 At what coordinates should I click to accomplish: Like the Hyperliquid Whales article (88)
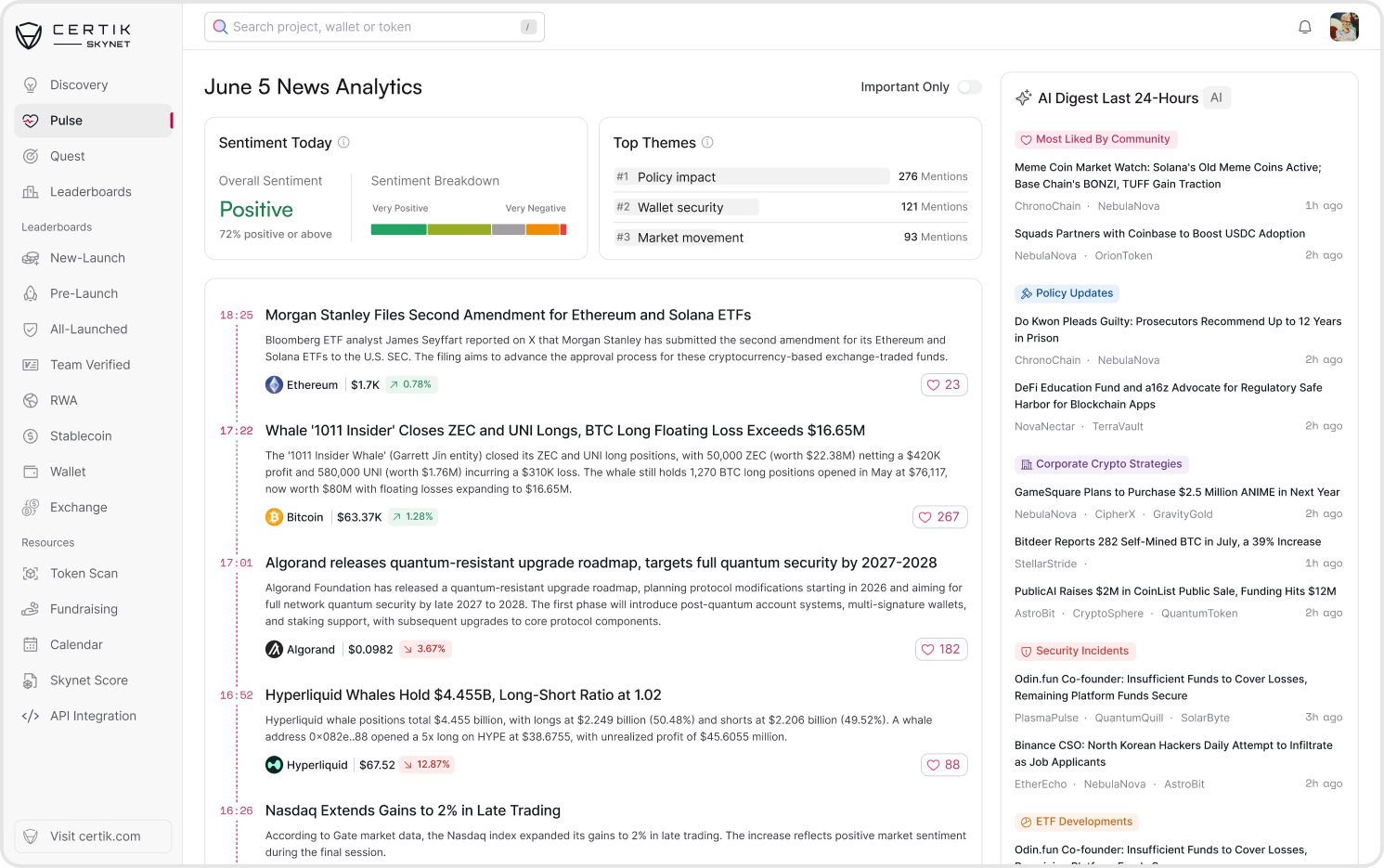point(944,765)
